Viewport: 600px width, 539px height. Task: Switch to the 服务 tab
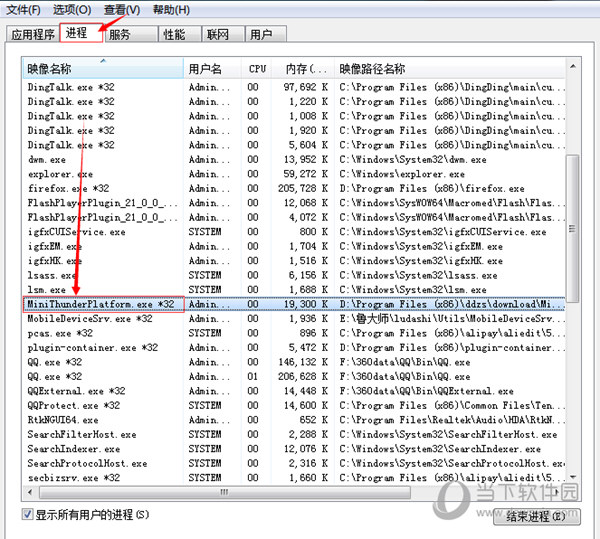[x=131, y=34]
